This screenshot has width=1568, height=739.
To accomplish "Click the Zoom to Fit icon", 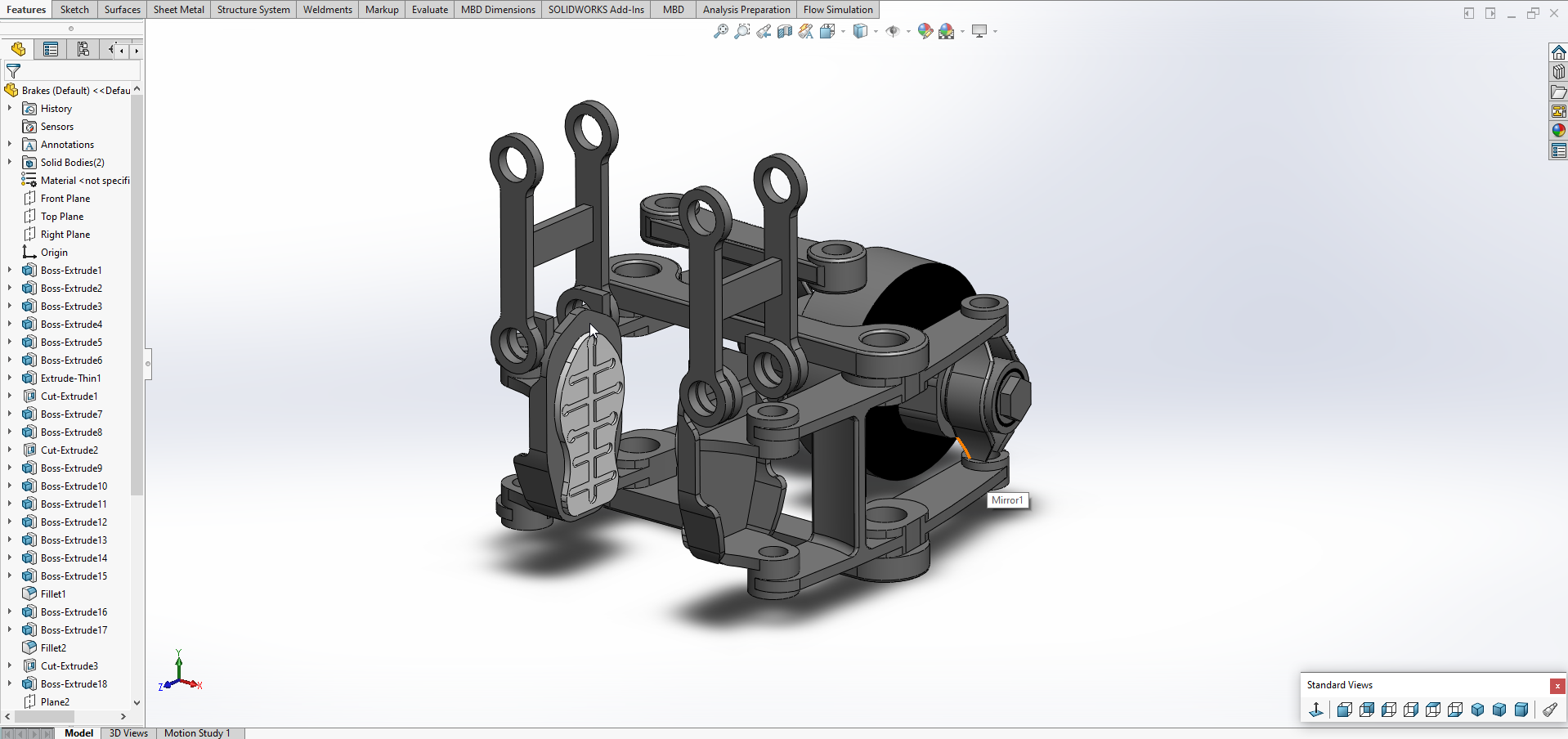I will (720, 31).
